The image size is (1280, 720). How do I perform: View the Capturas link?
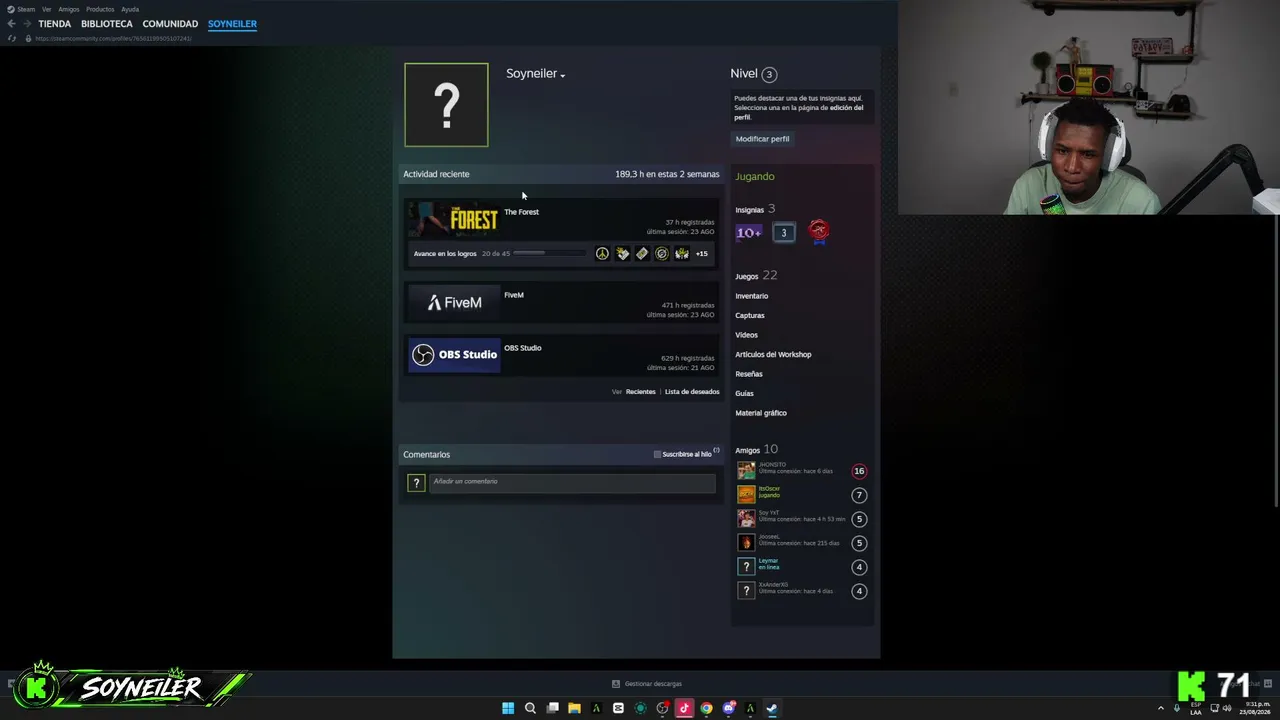pos(750,315)
